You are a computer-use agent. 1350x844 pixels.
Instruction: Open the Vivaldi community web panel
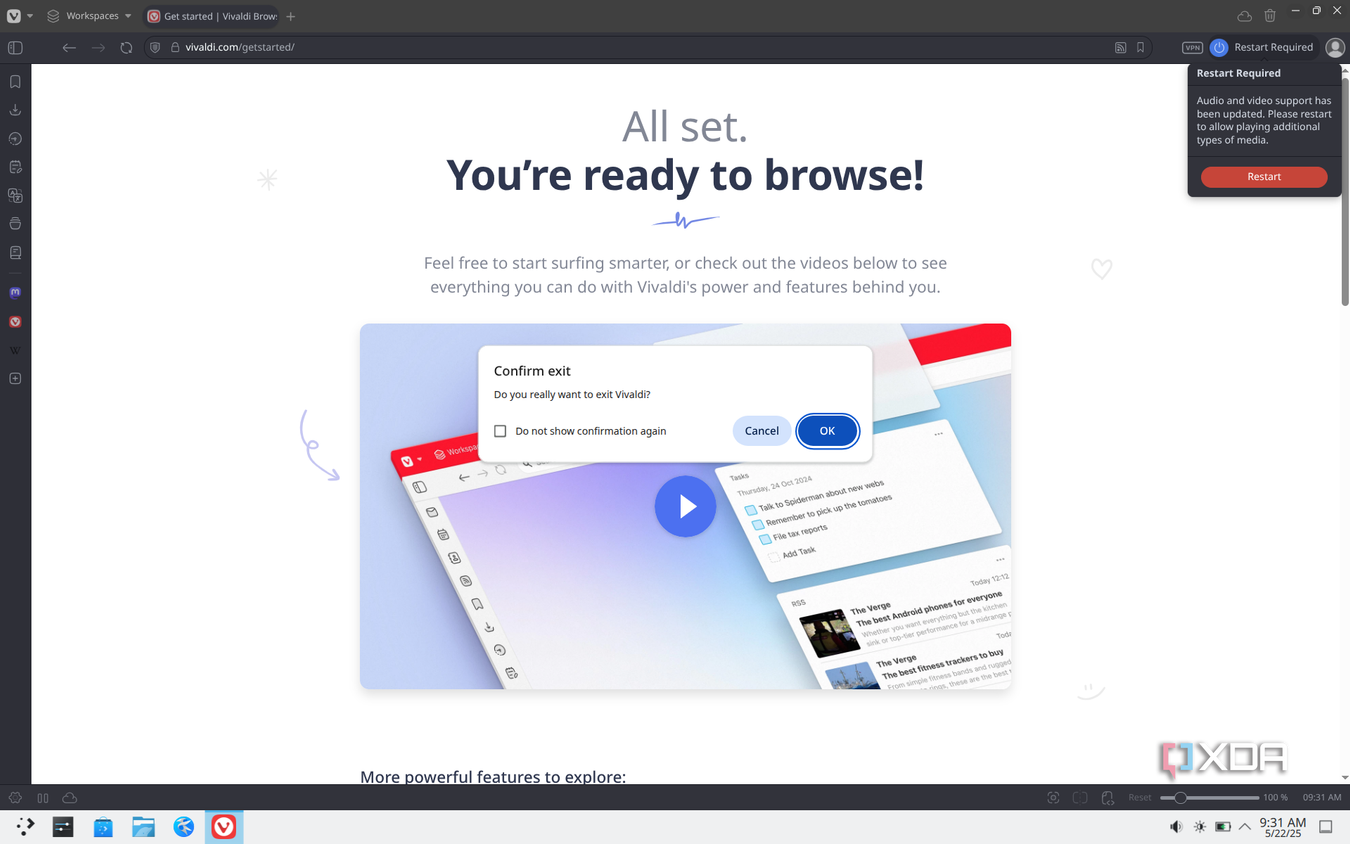coord(15,322)
